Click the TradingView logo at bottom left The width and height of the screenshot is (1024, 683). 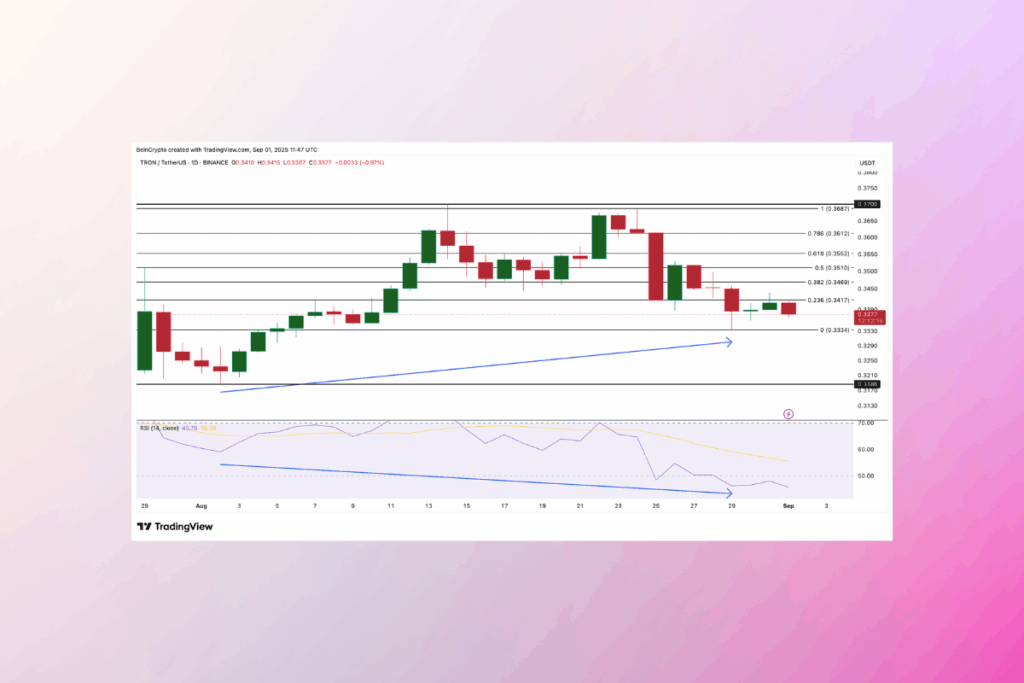click(x=167, y=526)
